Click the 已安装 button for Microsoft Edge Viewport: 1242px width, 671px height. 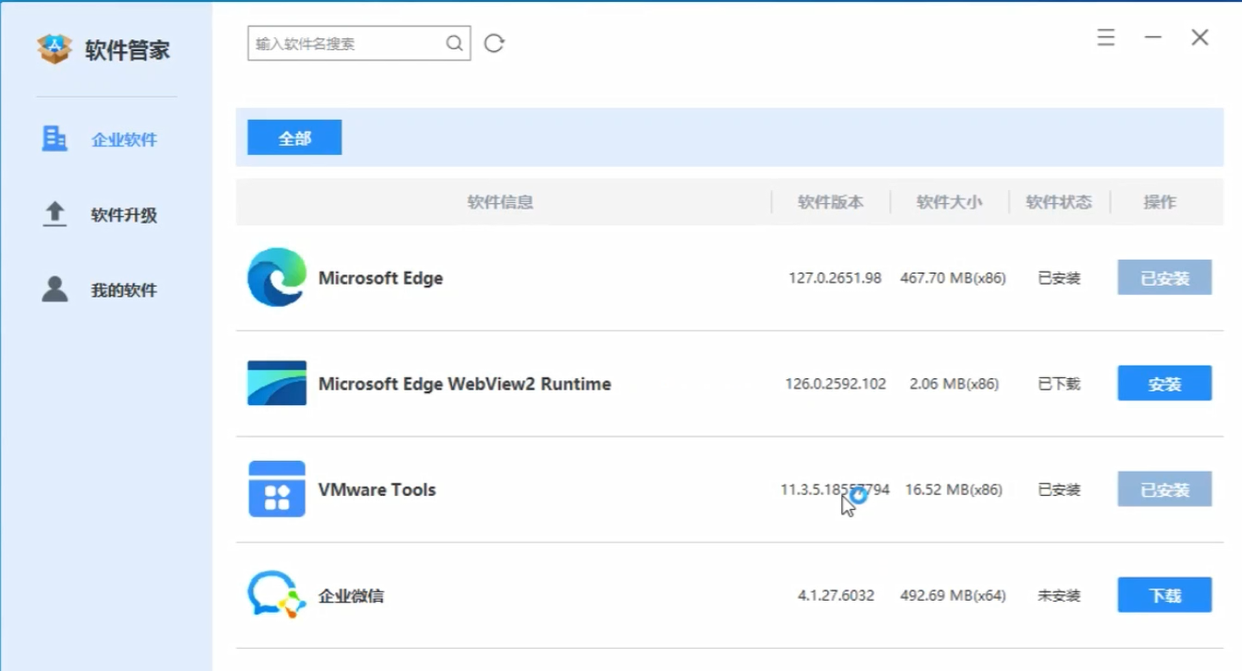pos(1165,277)
